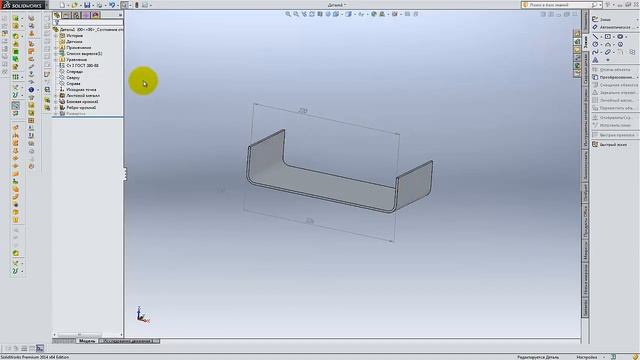The width and height of the screenshot is (640, 360).
Task: Open the Модель bottom tab
Action: (87, 341)
